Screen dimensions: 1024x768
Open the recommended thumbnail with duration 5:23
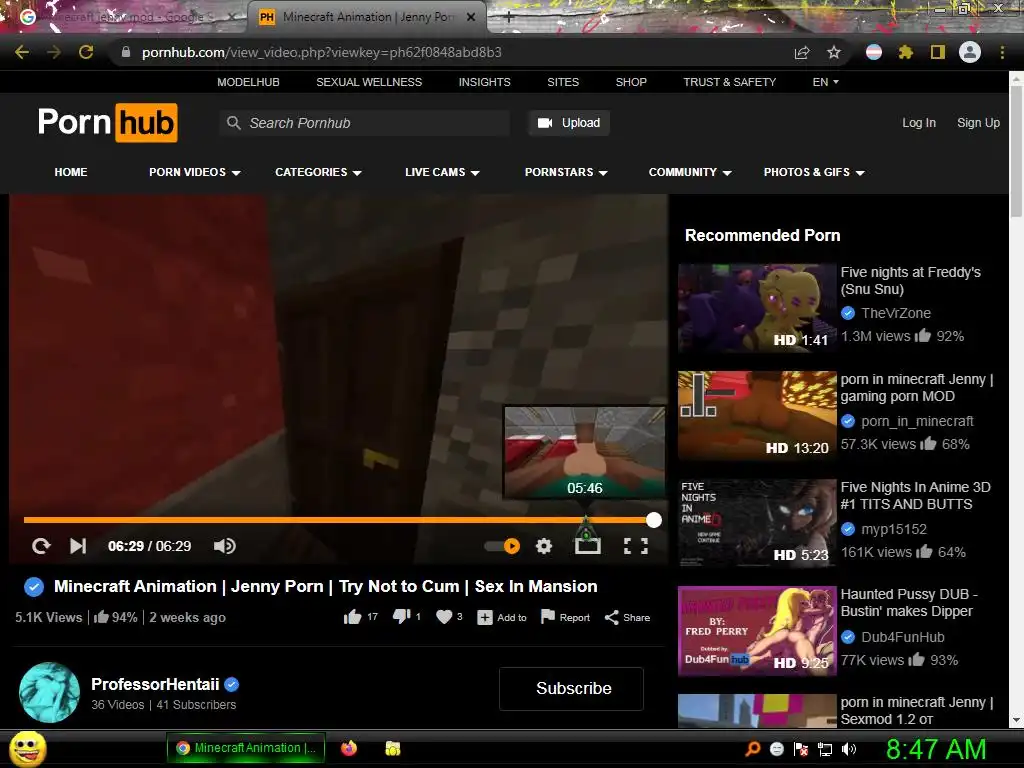pyautogui.click(x=757, y=523)
